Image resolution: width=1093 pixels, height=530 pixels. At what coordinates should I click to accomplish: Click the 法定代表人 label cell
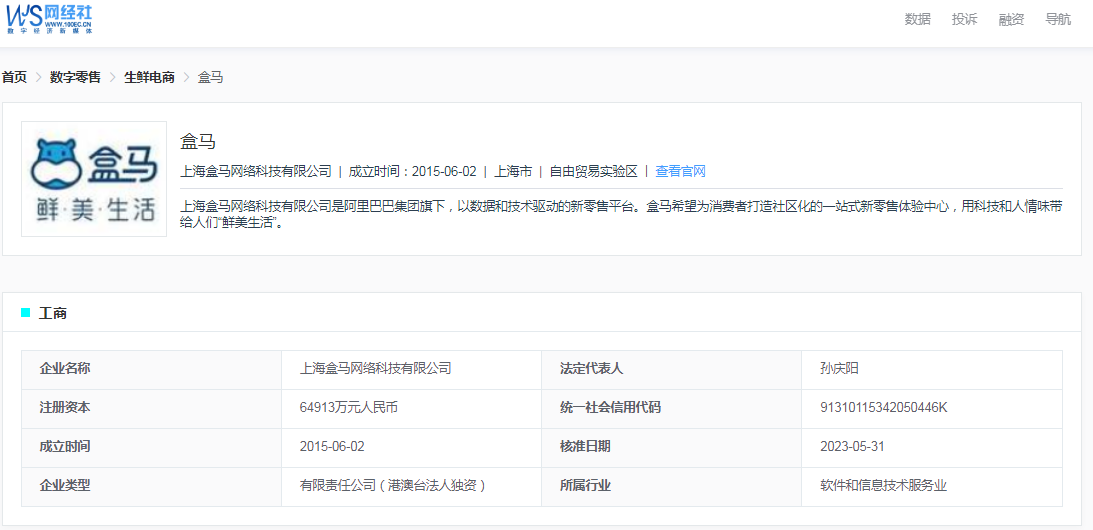[671, 370]
